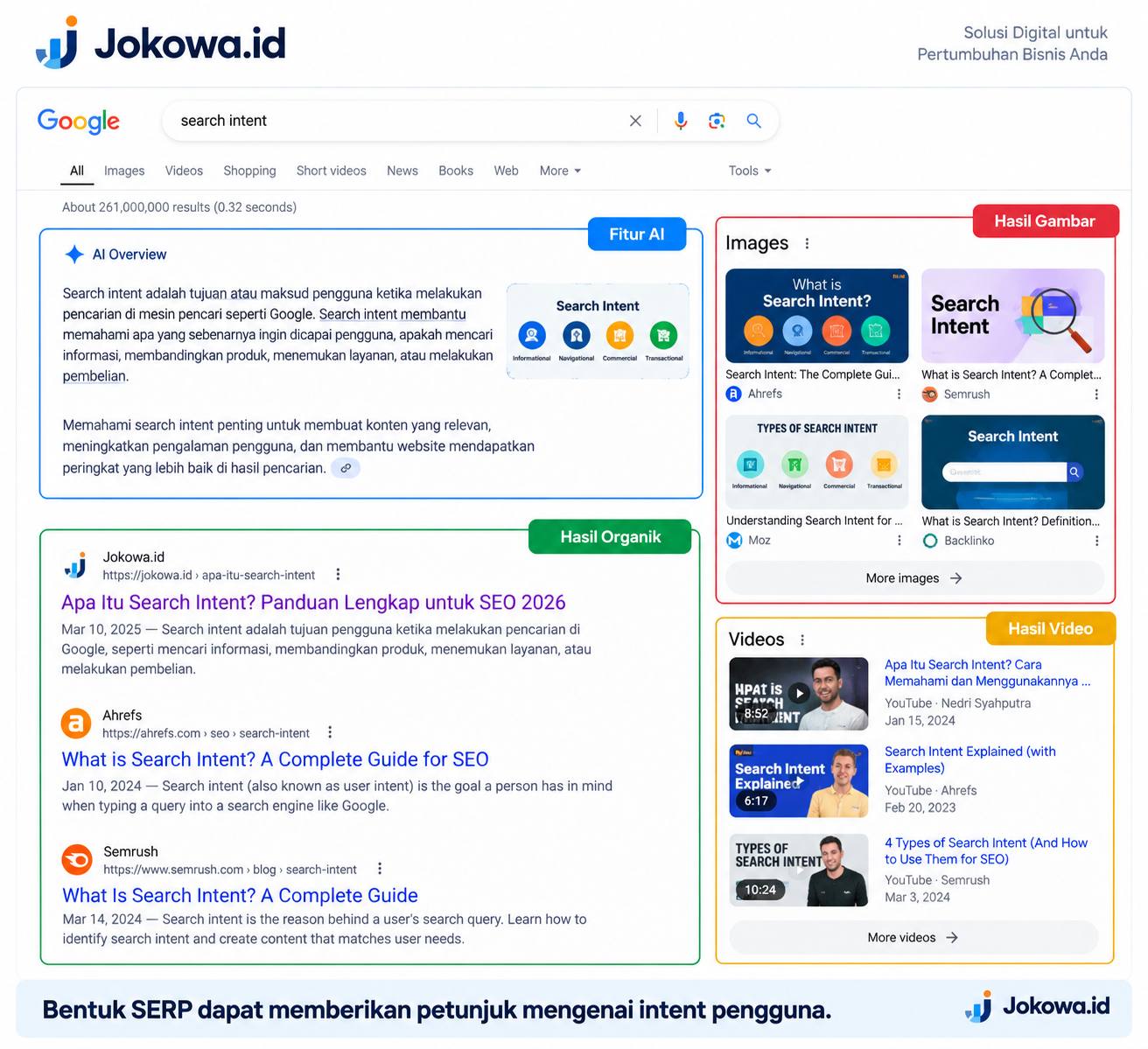This screenshot has width=1148, height=1049.
Task: Open options menu for Jokowa.id result
Action: [x=338, y=575]
